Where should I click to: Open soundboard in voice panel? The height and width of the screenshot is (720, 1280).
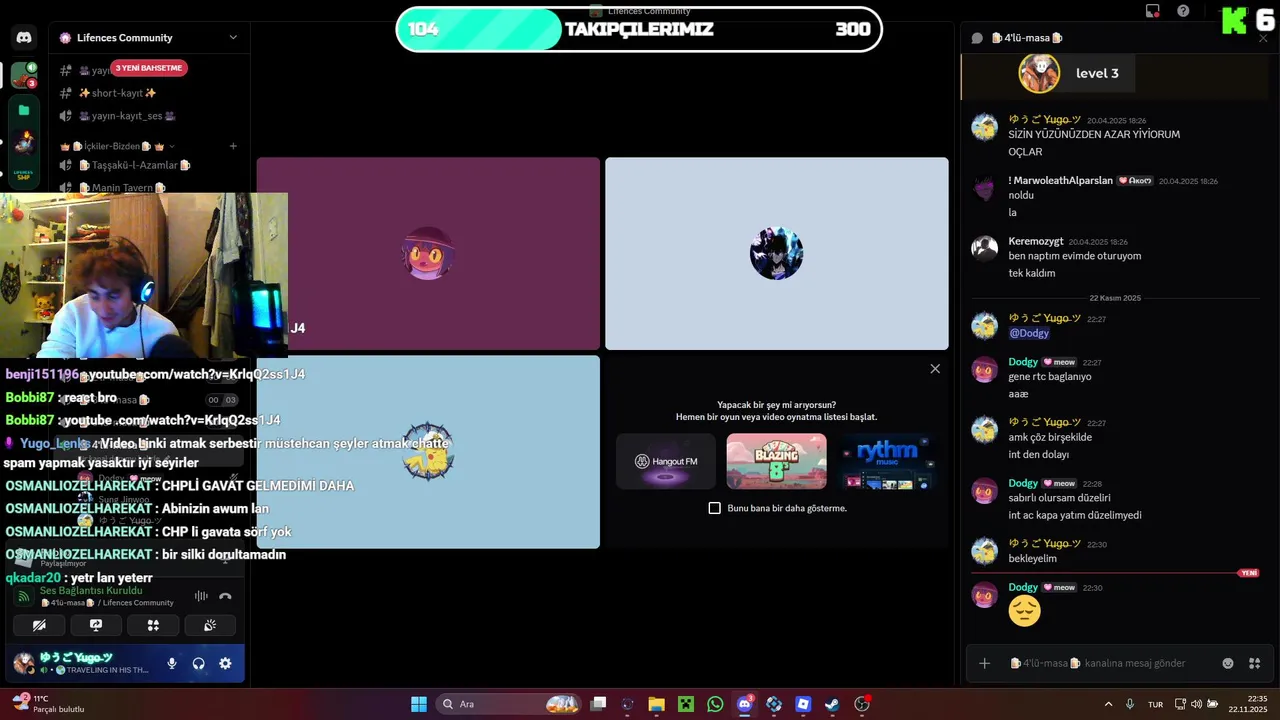click(210, 625)
